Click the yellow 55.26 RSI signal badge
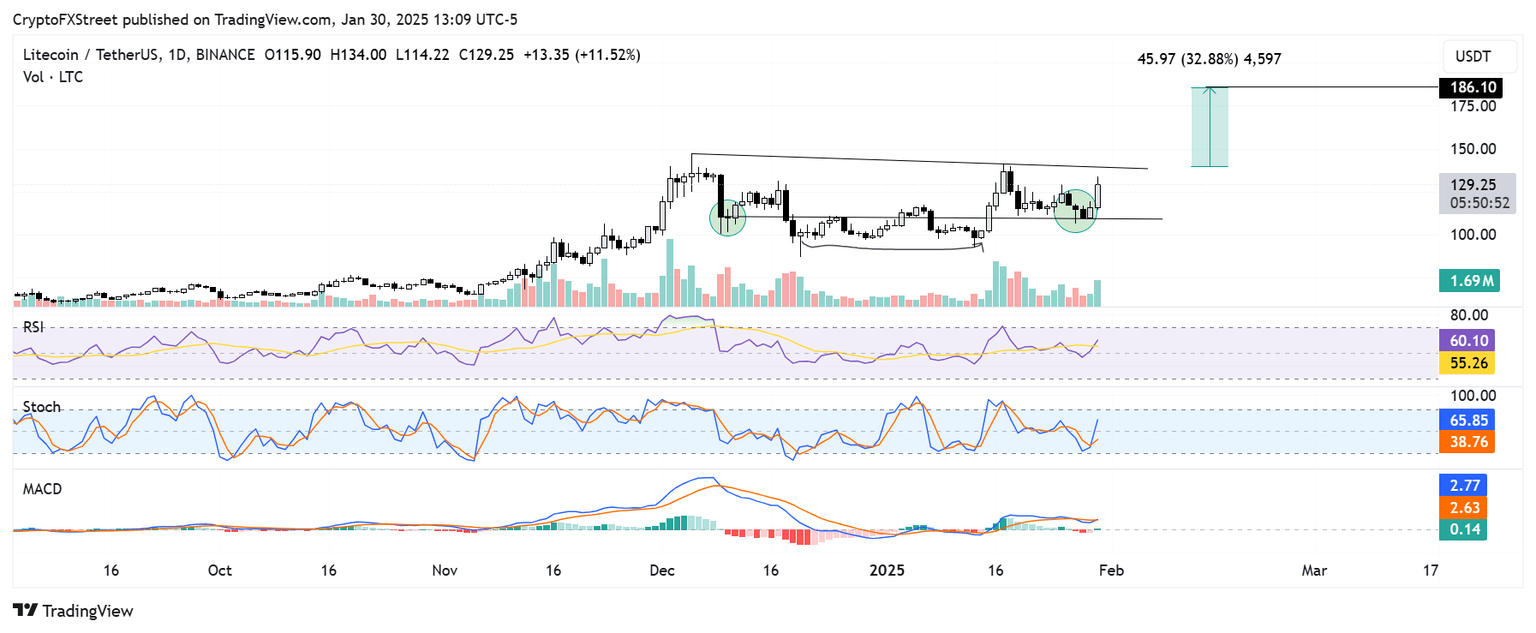 tap(1469, 363)
